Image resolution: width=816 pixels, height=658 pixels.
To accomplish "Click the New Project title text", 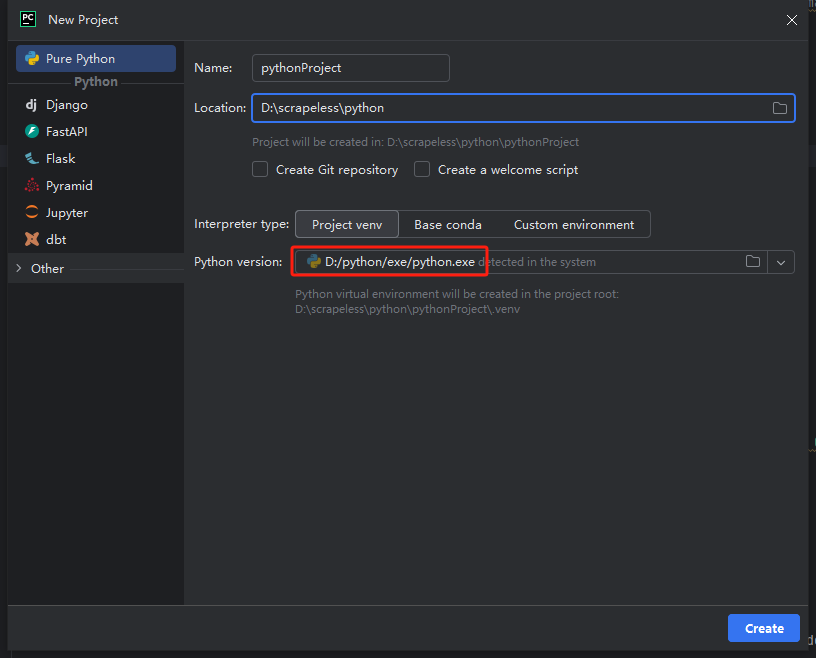I will (x=83, y=20).
